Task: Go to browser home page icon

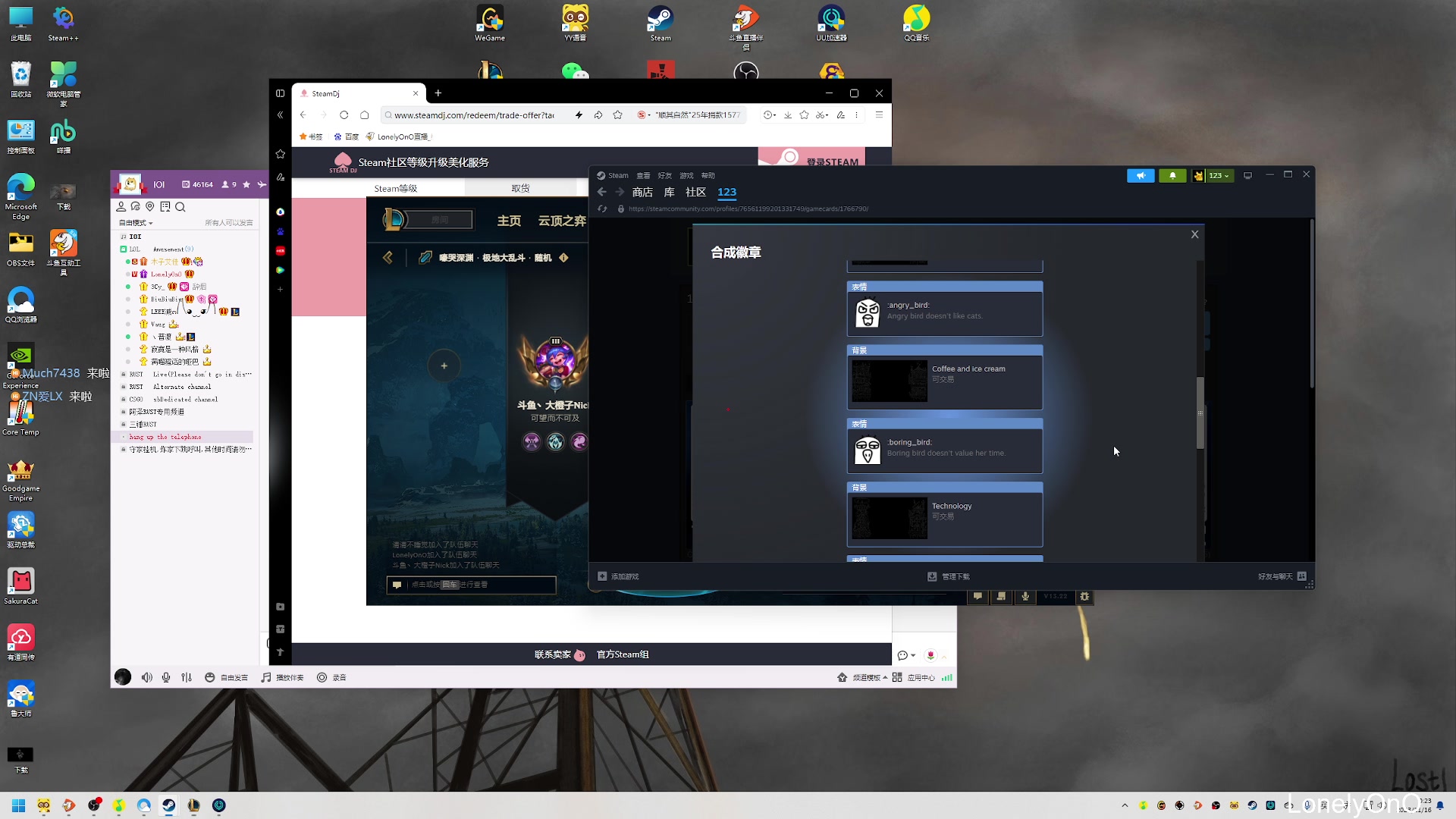Action: coord(364,115)
